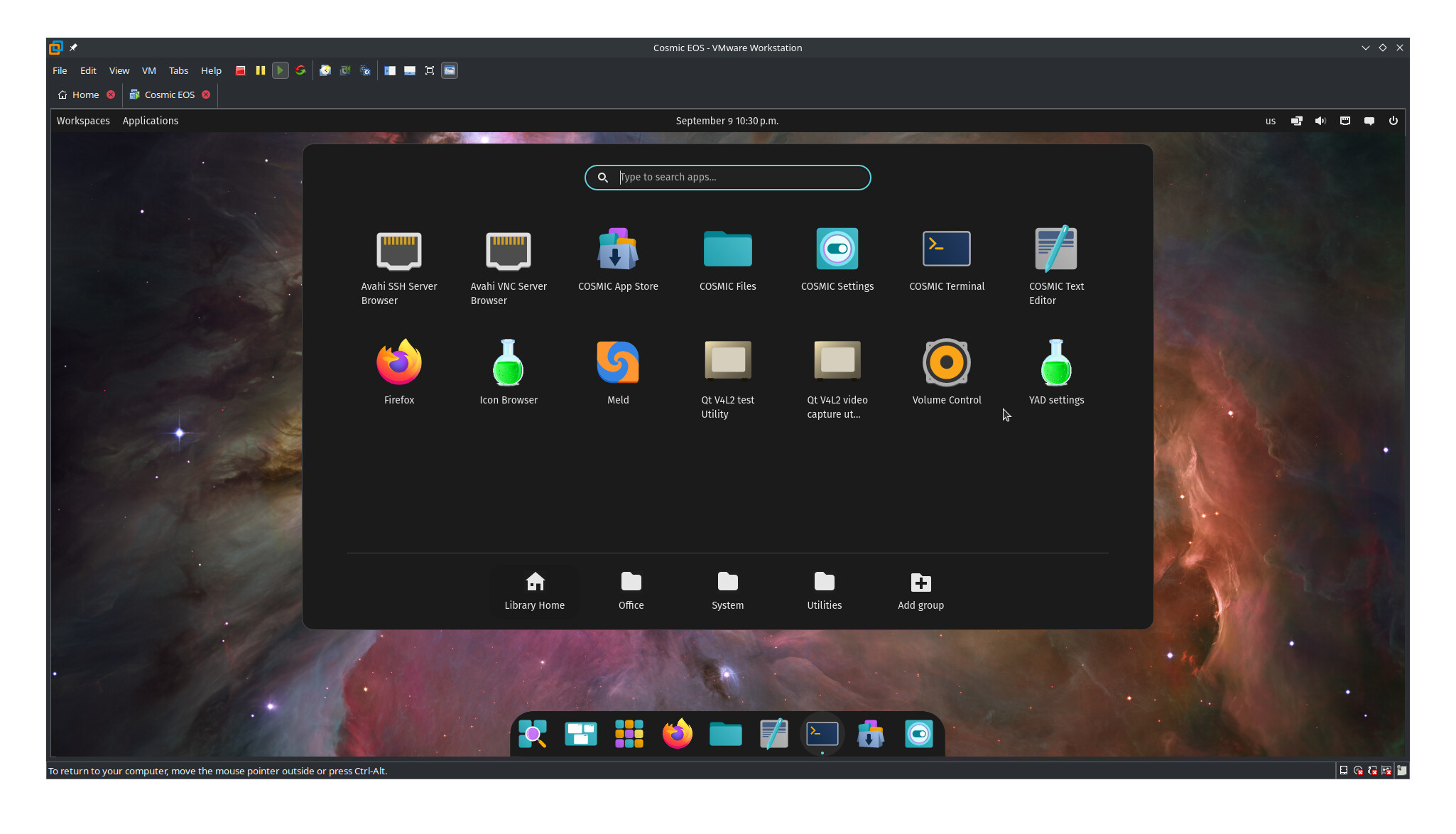Open App Store from the dock
Image resolution: width=1456 pixels, height=834 pixels.
(871, 734)
